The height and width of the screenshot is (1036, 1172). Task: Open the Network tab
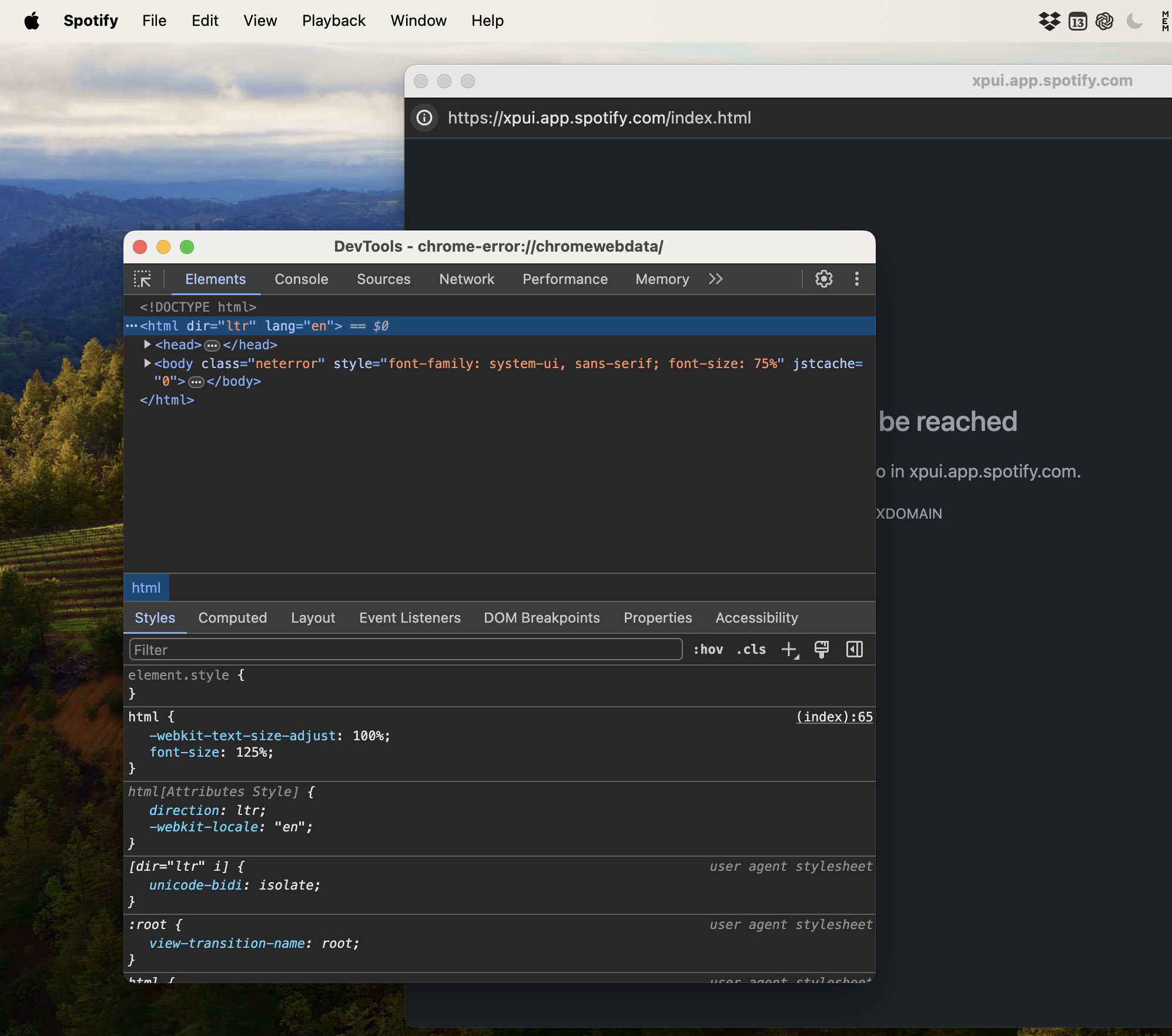click(467, 279)
